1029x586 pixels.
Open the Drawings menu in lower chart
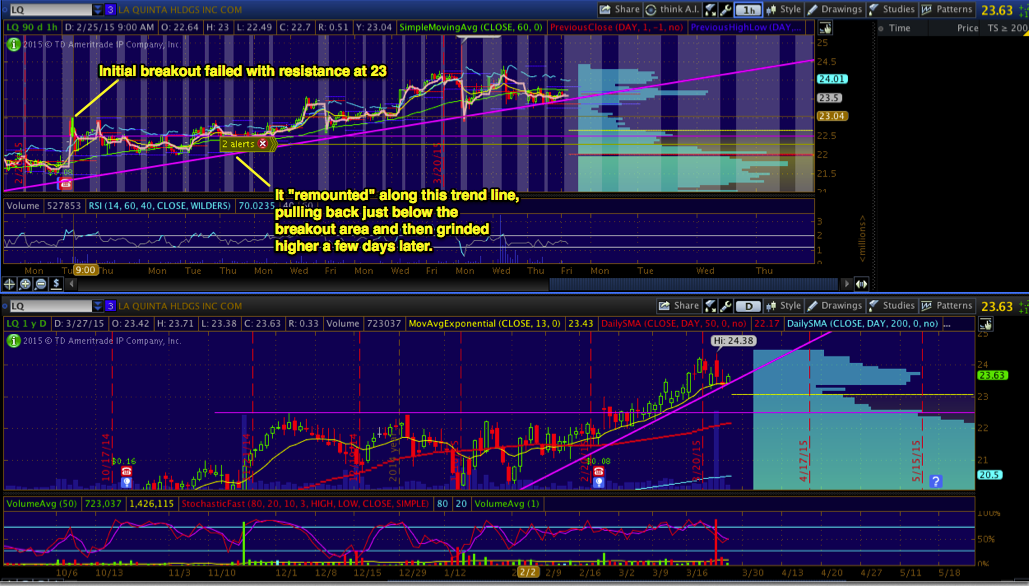[x=834, y=305]
